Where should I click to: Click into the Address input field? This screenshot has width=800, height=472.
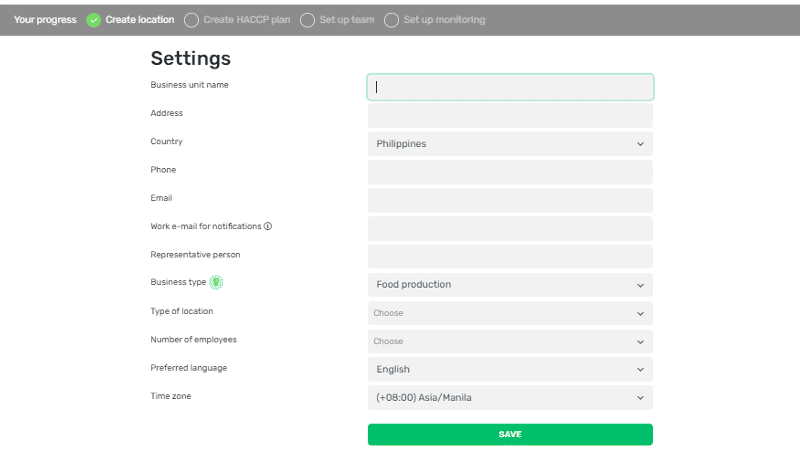[510, 115]
